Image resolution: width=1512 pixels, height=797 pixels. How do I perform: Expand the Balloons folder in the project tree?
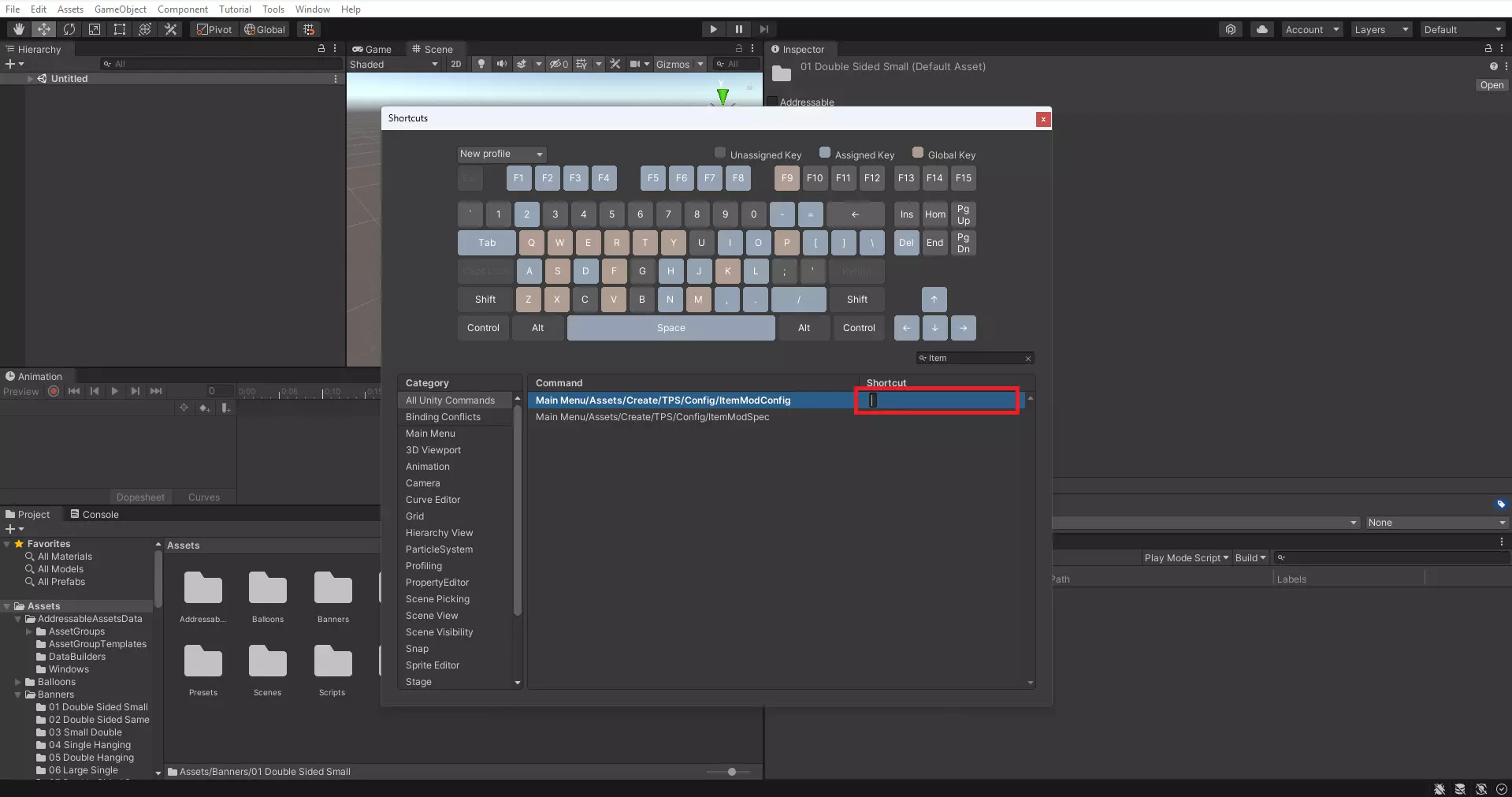[x=17, y=682]
